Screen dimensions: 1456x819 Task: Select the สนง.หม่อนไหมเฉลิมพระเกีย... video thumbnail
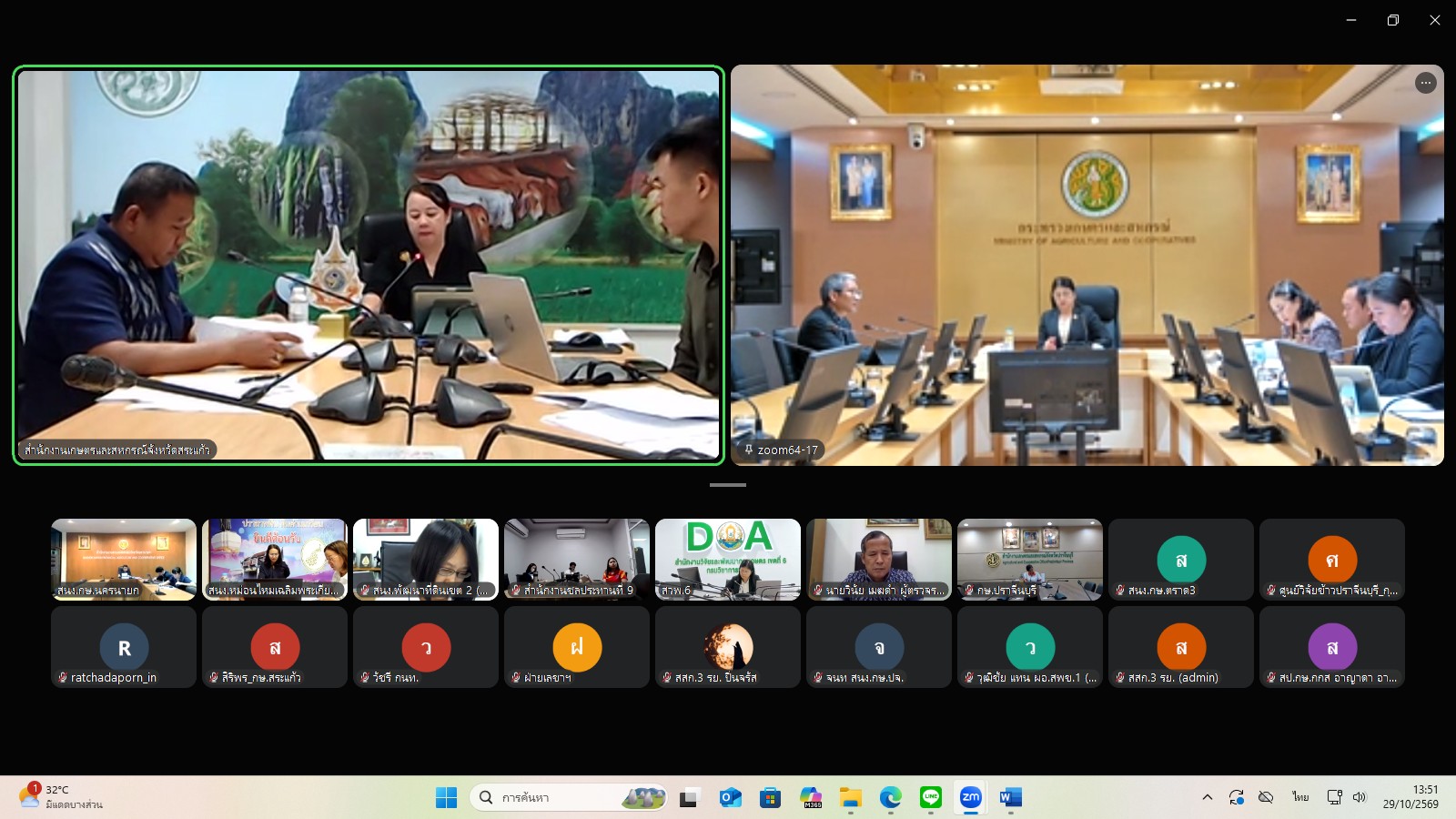pos(275,560)
